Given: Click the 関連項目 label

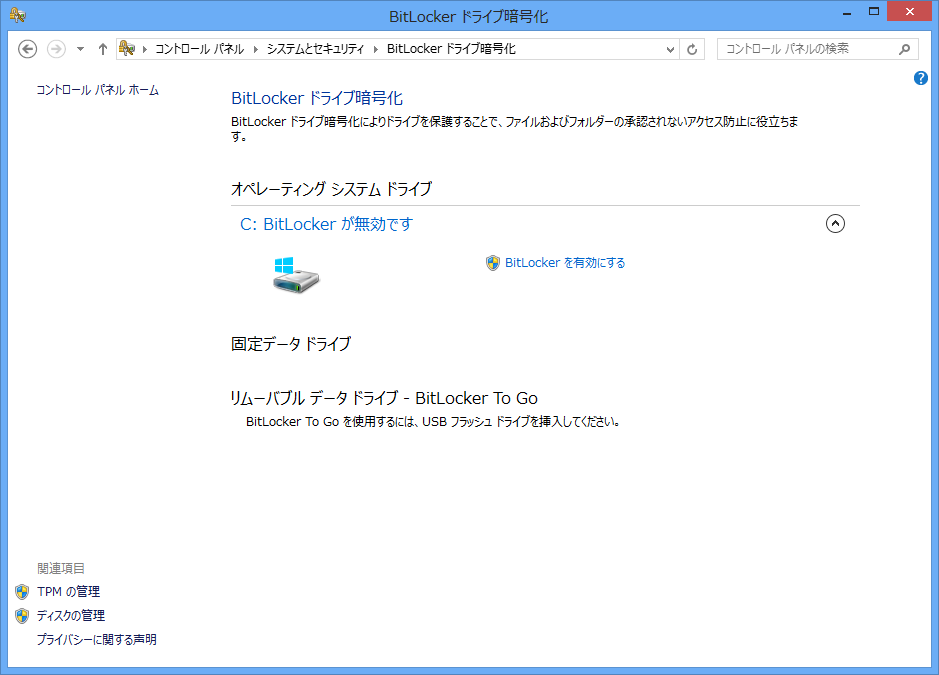Looking at the screenshot, I should point(60,568).
